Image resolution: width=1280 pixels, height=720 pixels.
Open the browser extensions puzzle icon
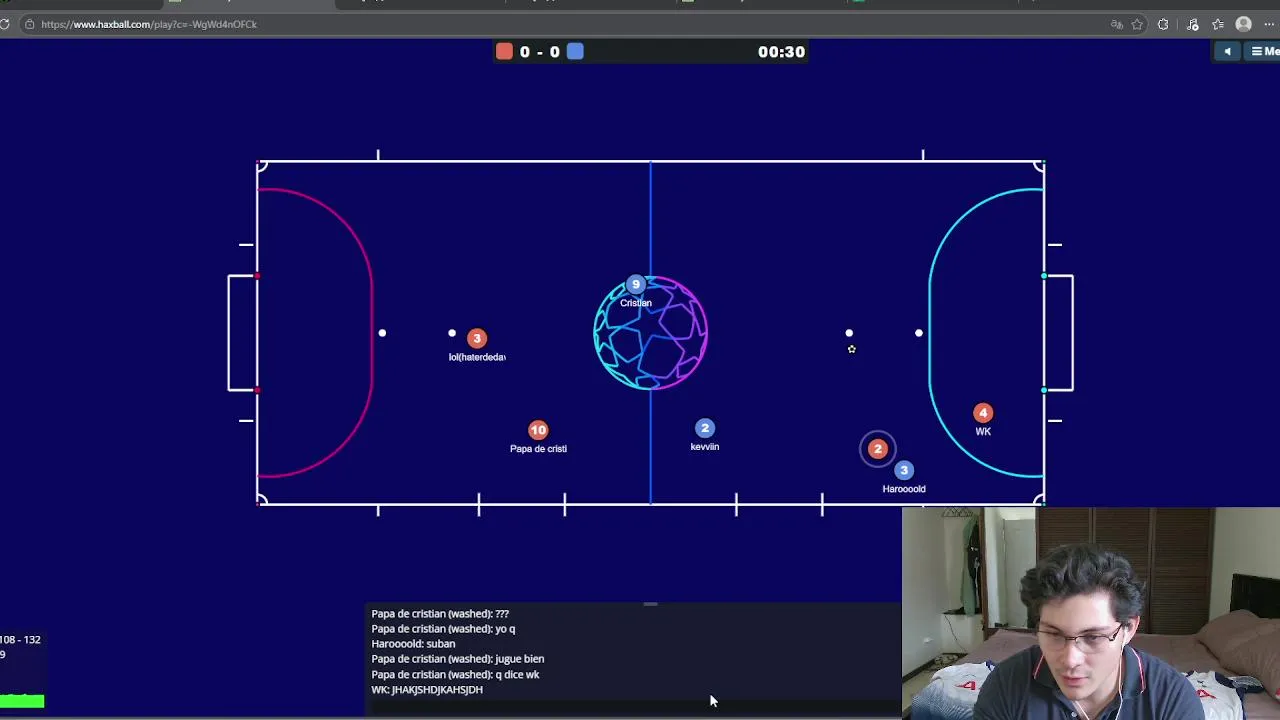pyautogui.click(x=1163, y=24)
